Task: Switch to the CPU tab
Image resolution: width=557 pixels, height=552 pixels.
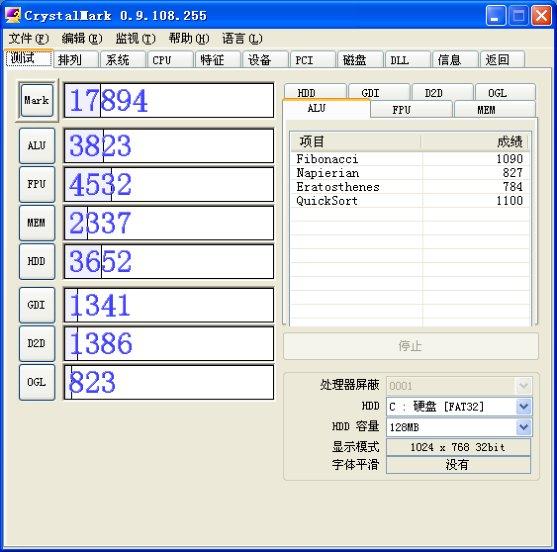Action: point(170,60)
